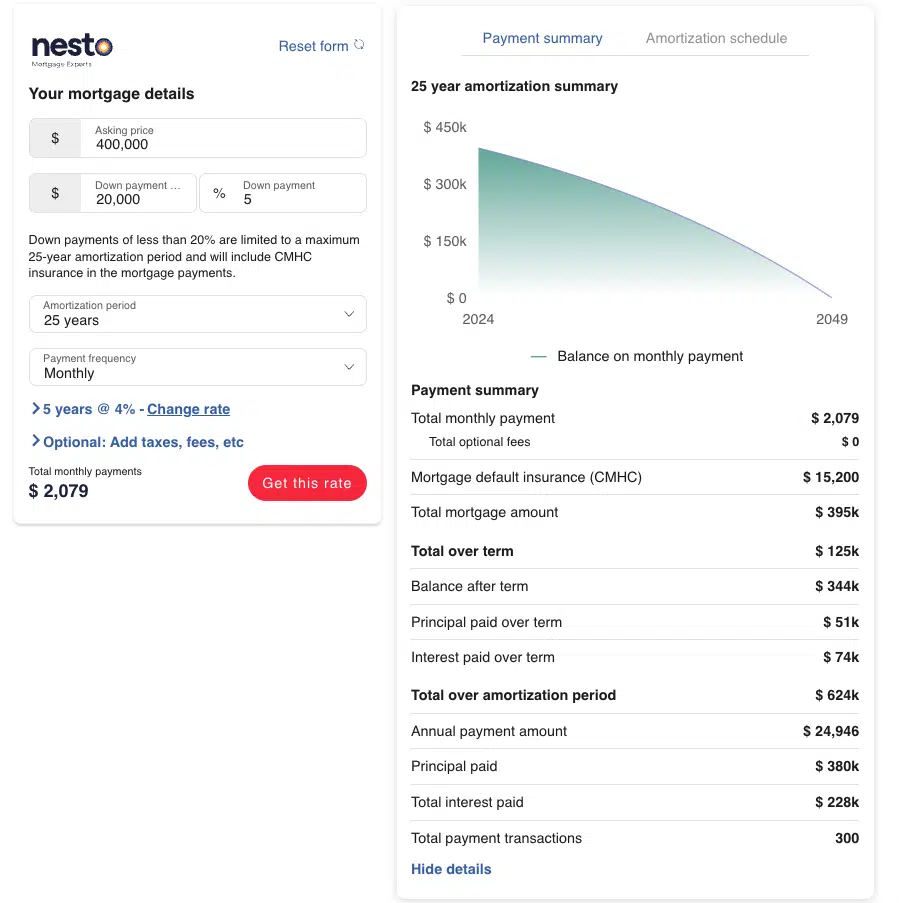Click the '5 years @ 4%' text

[89, 409]
